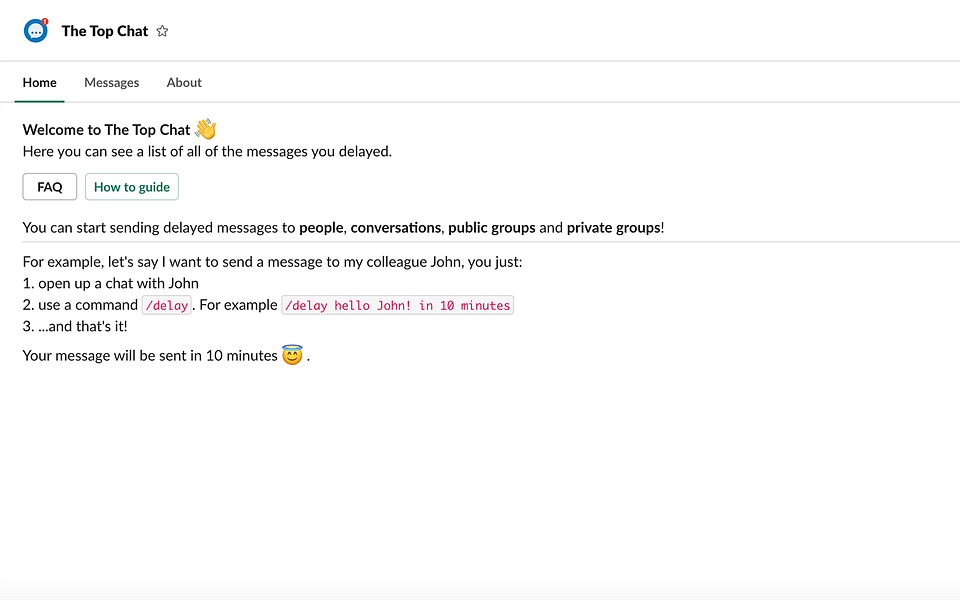Open the How to guide
960x600 pixels.
click(131, 186)
